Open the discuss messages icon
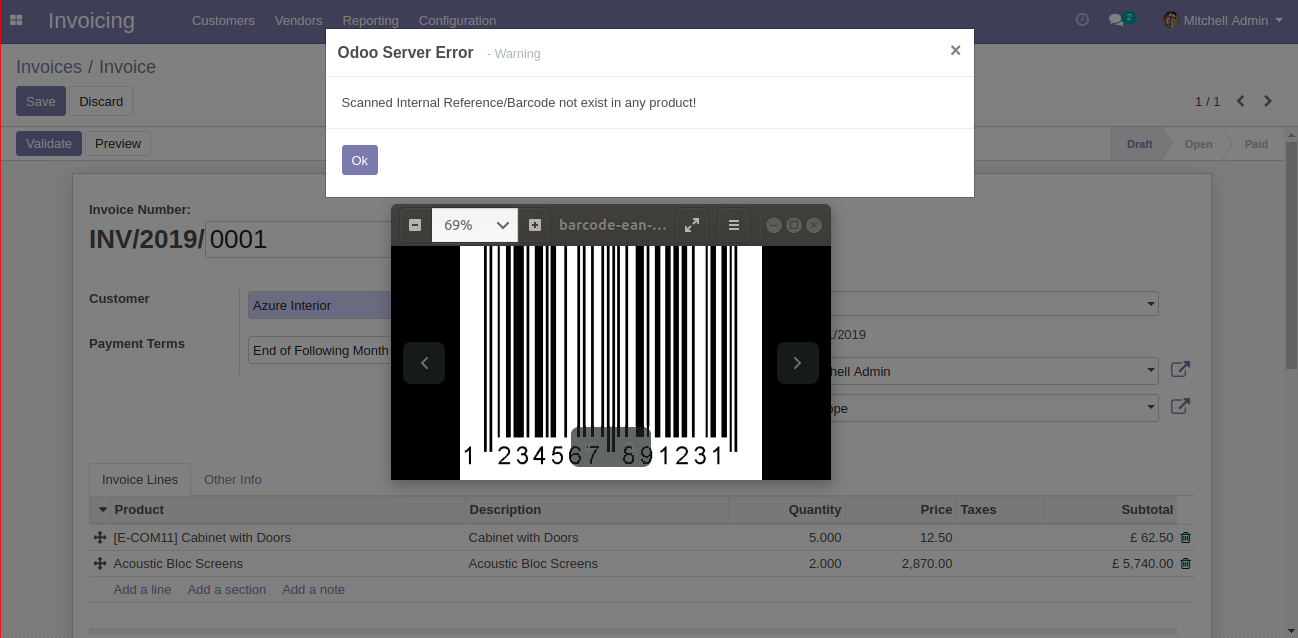This screenshot has width=1298, height=638. (1121, 20)
